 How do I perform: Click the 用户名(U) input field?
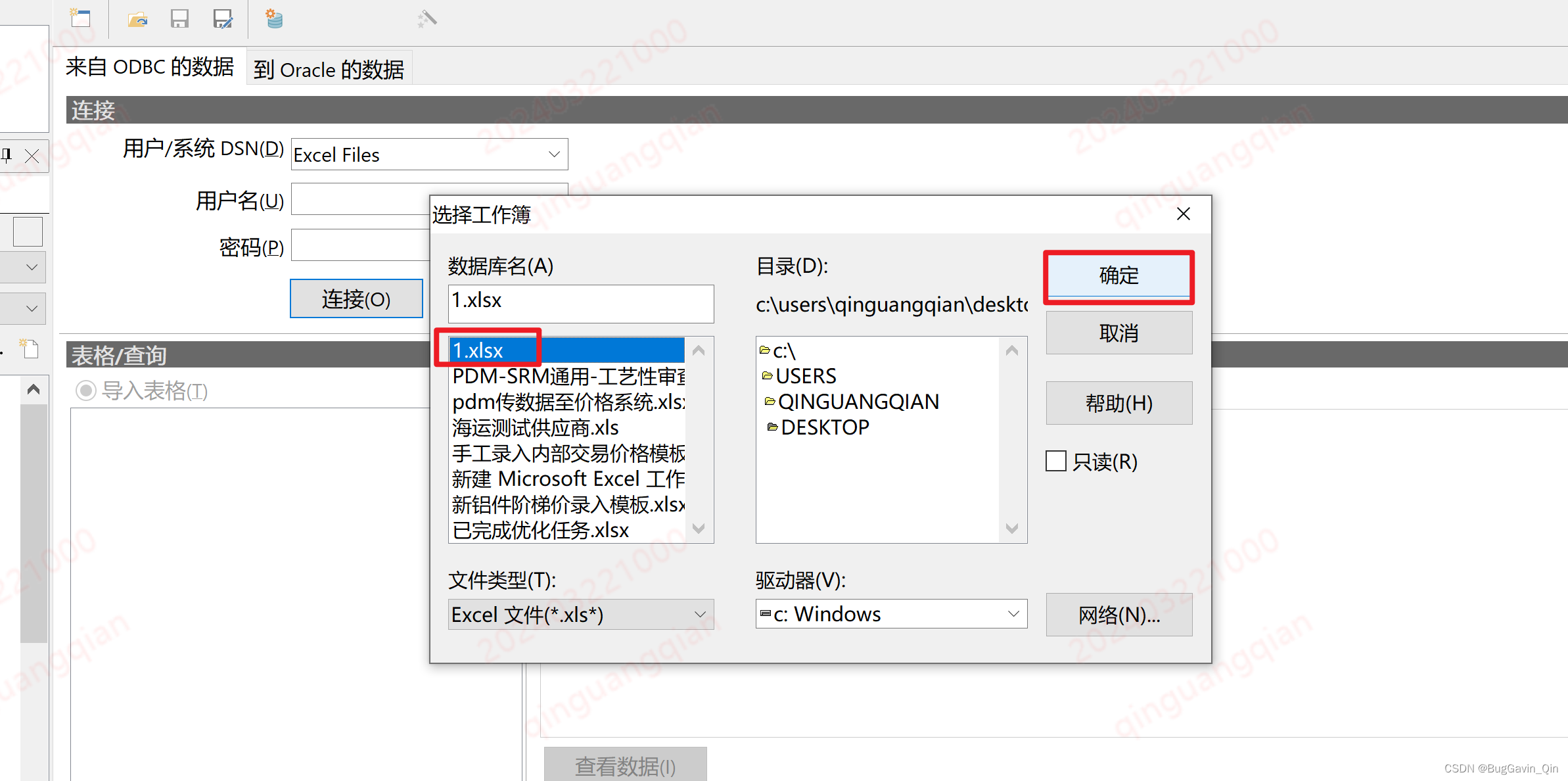[x=360, y=199]
